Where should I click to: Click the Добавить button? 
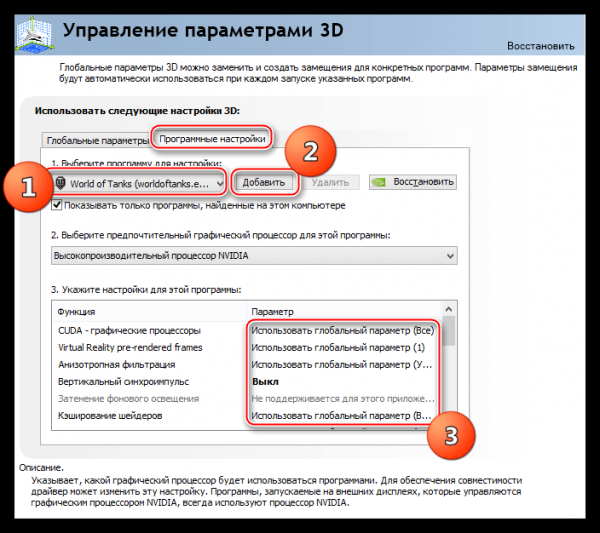(x=264, y=183)
